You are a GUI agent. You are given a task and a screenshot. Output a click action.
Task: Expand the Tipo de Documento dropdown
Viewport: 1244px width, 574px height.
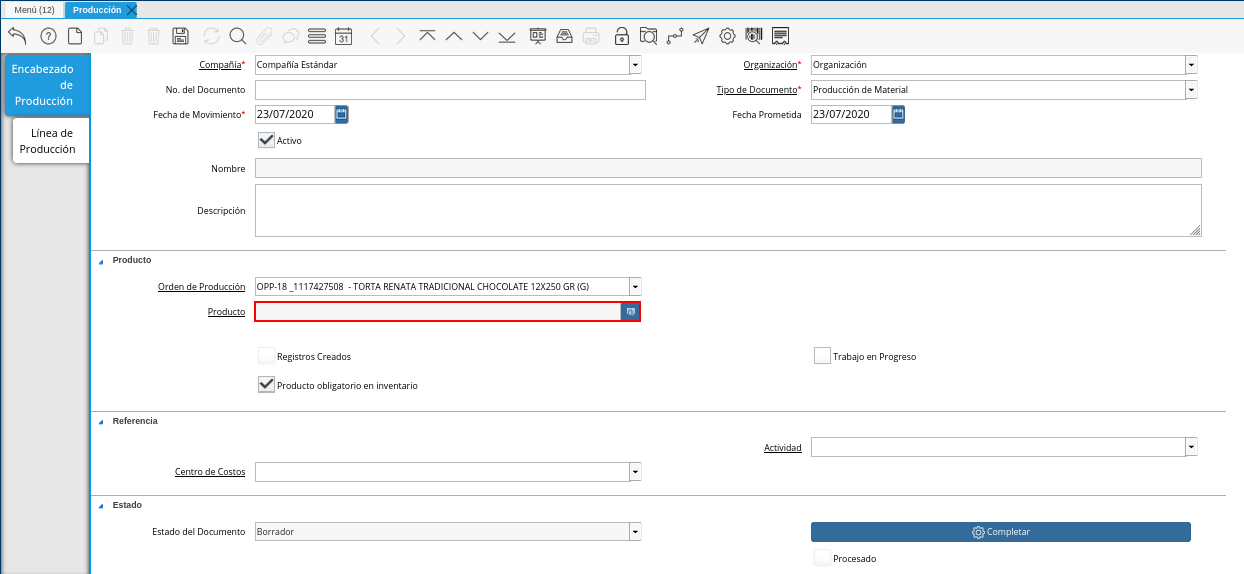1191,90
